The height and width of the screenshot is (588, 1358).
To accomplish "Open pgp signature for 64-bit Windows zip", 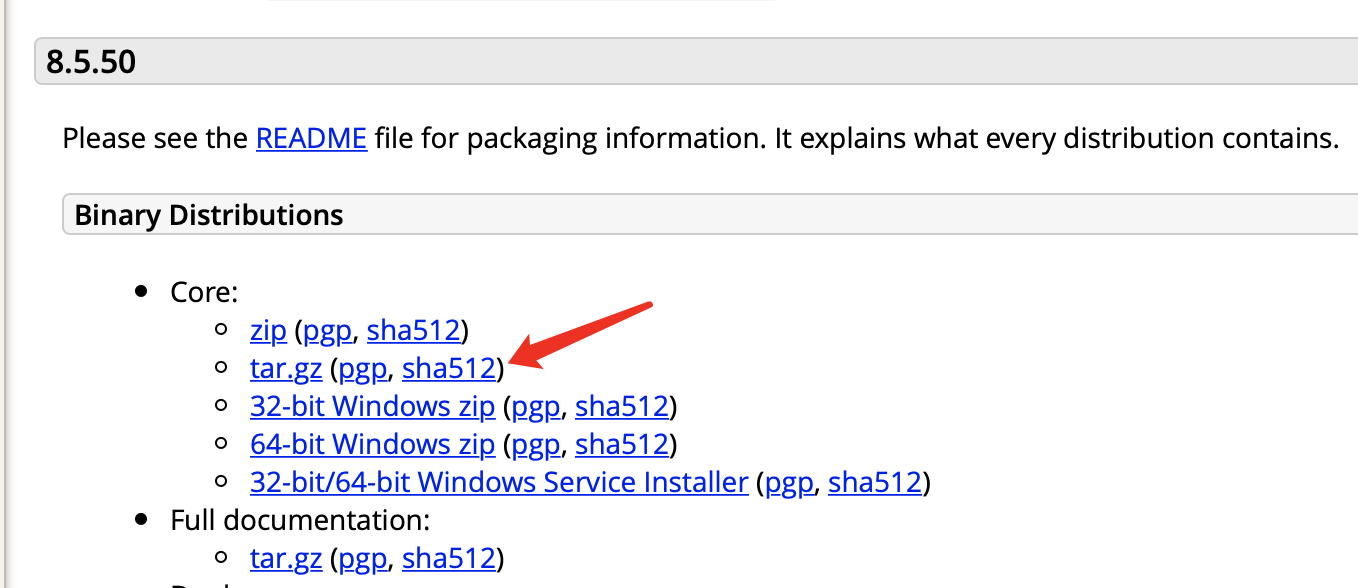I will click(535, 445).
